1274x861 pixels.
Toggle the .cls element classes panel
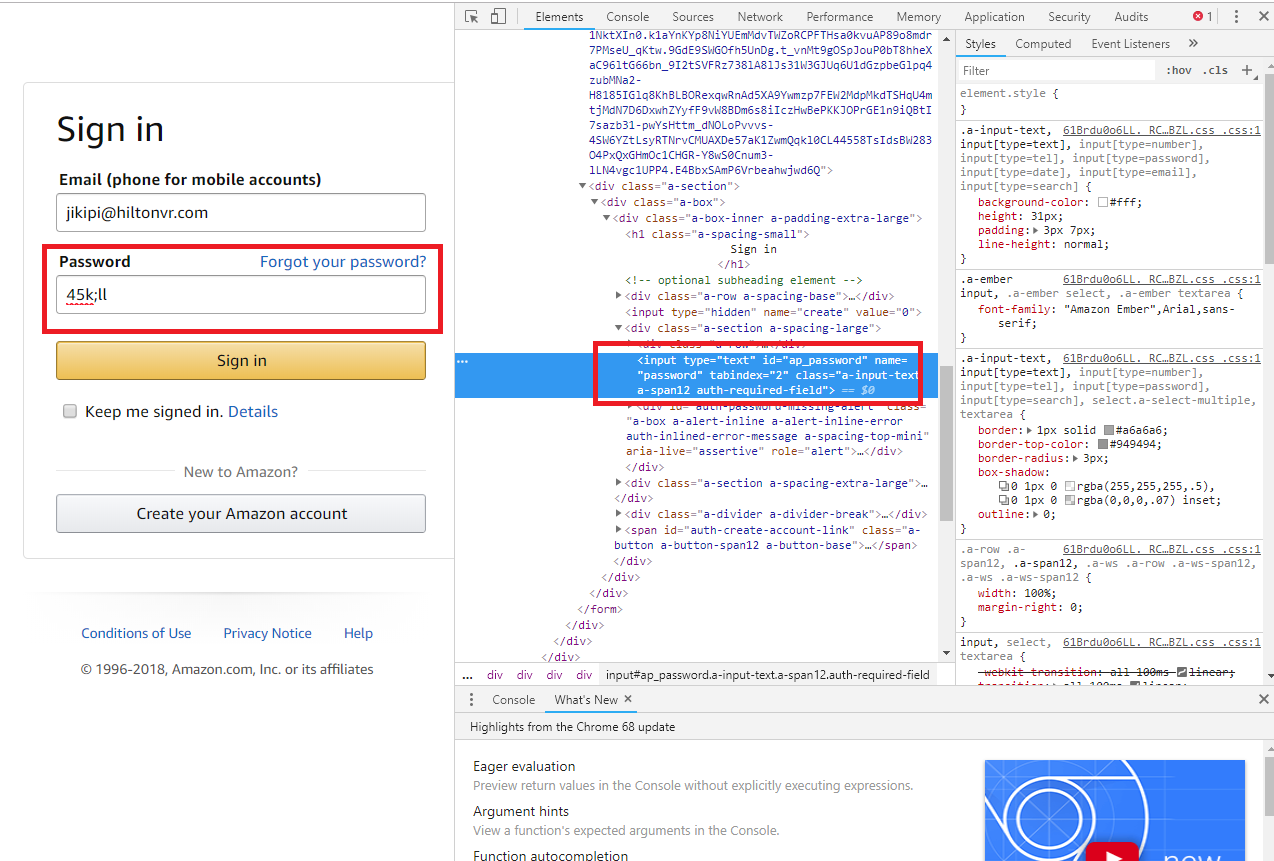[1216, 70]
